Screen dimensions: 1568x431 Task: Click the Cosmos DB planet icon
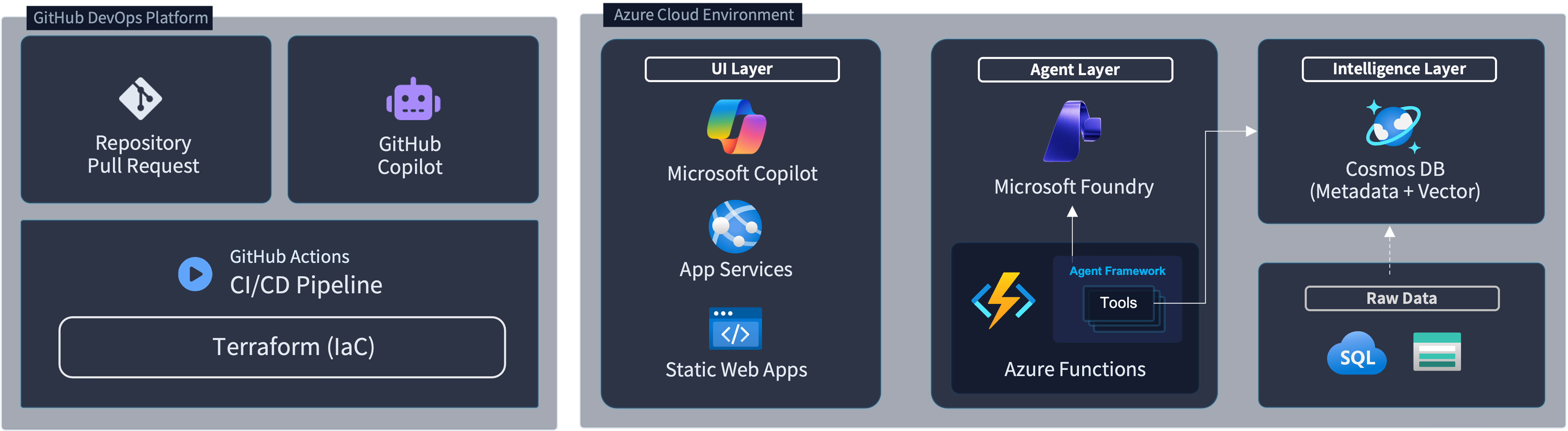(x=1393, y=127)
